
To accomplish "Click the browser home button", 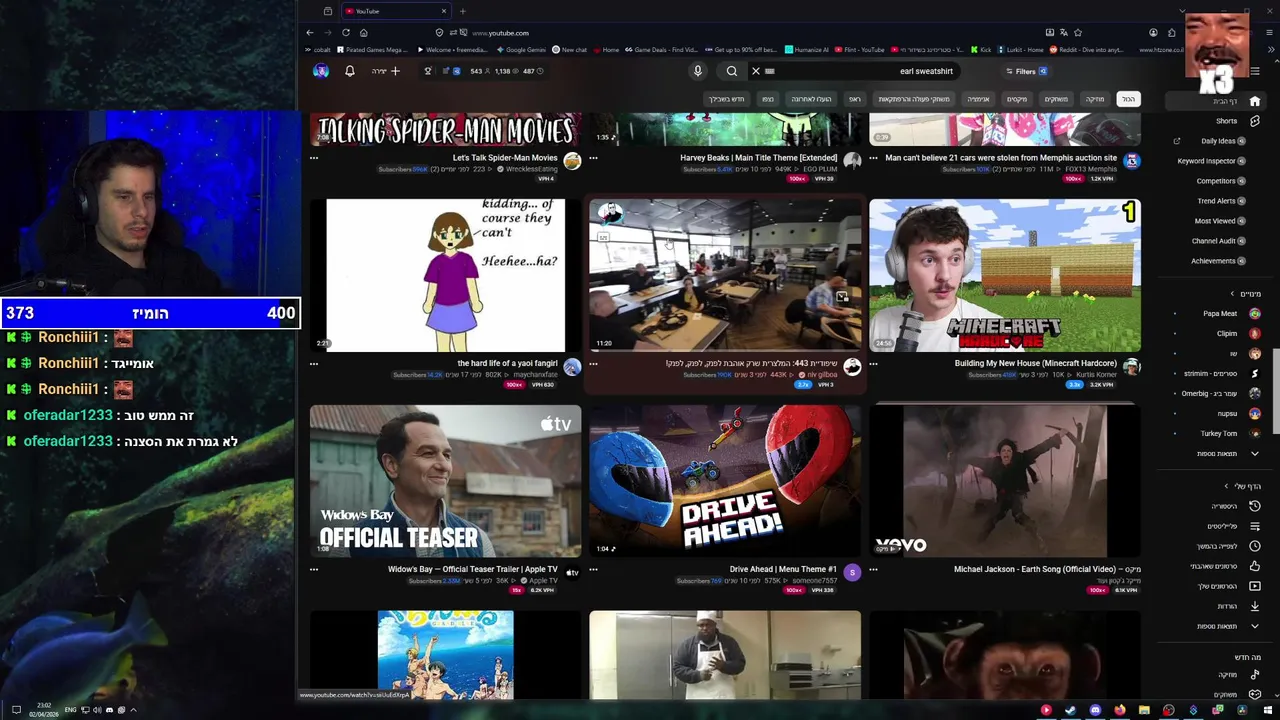I will point(364,33).
